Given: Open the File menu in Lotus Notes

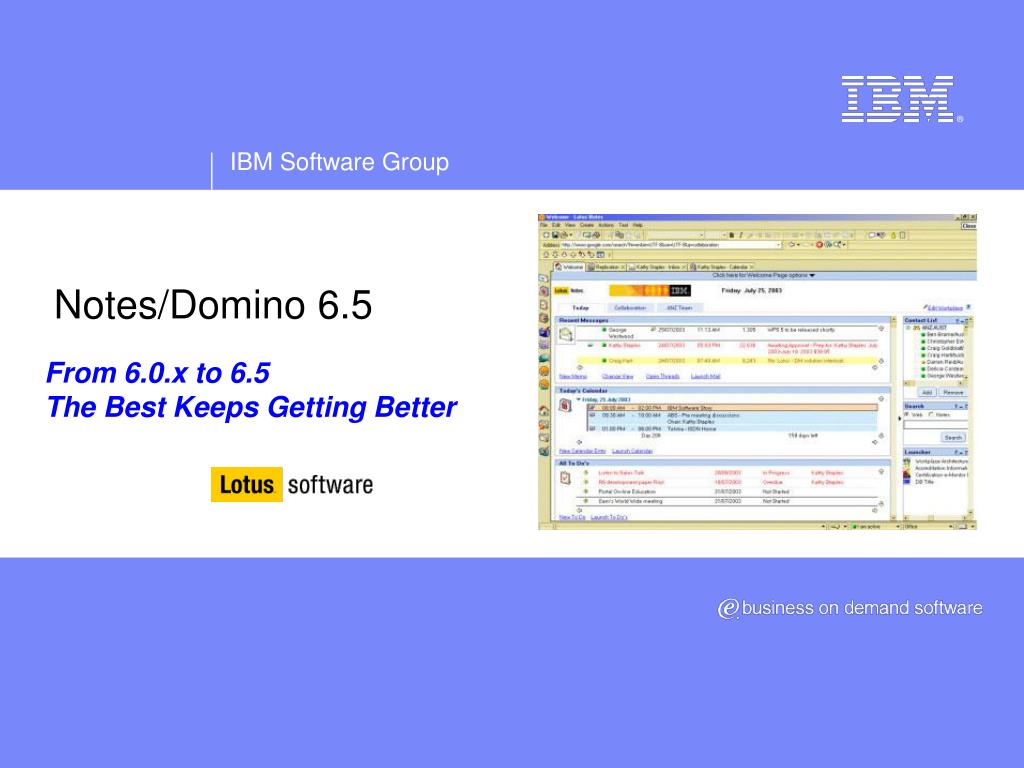Looking at the screenshot, I should point(544,225).
